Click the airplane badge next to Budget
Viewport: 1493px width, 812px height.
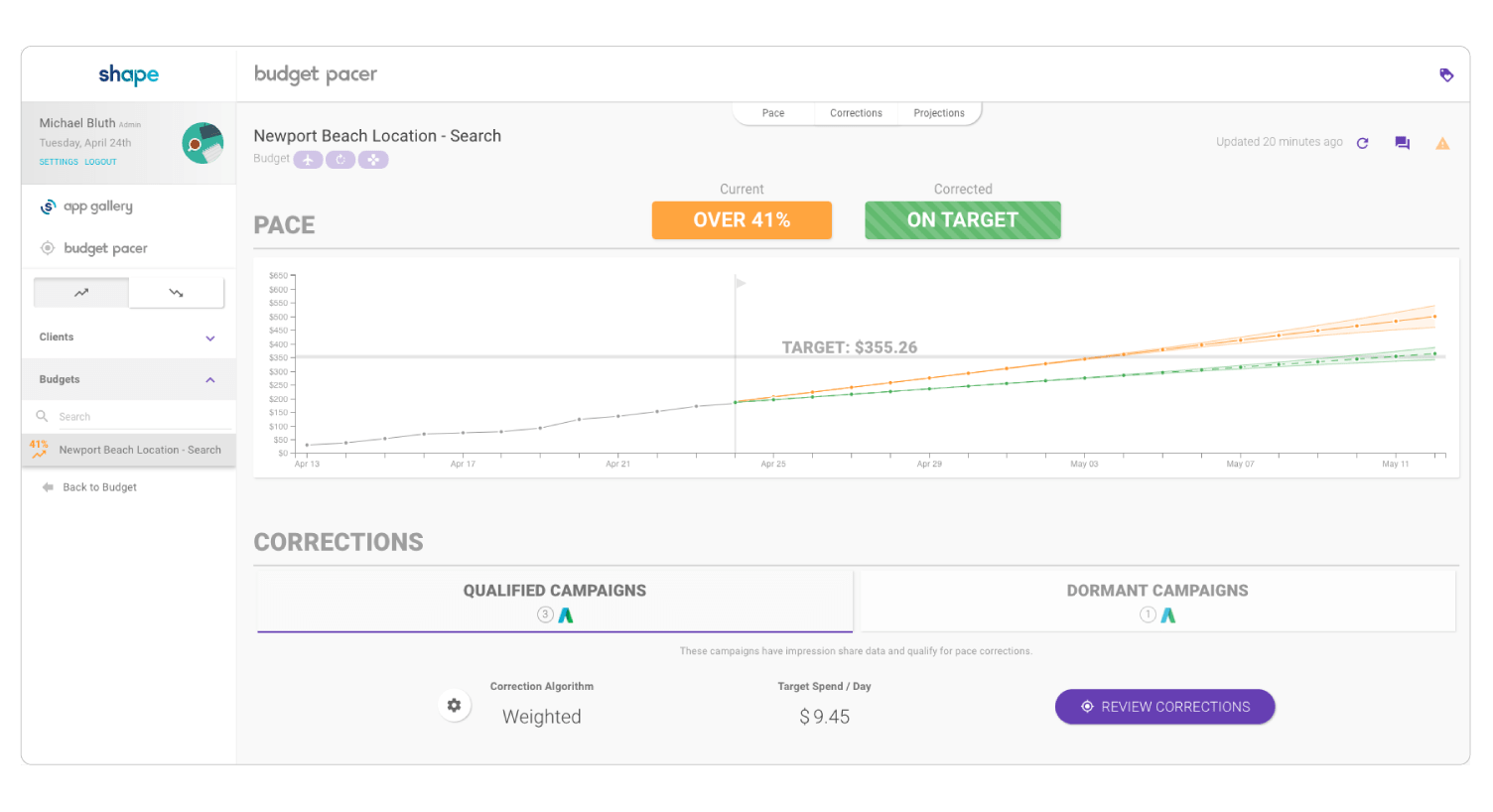coord(308,159)
